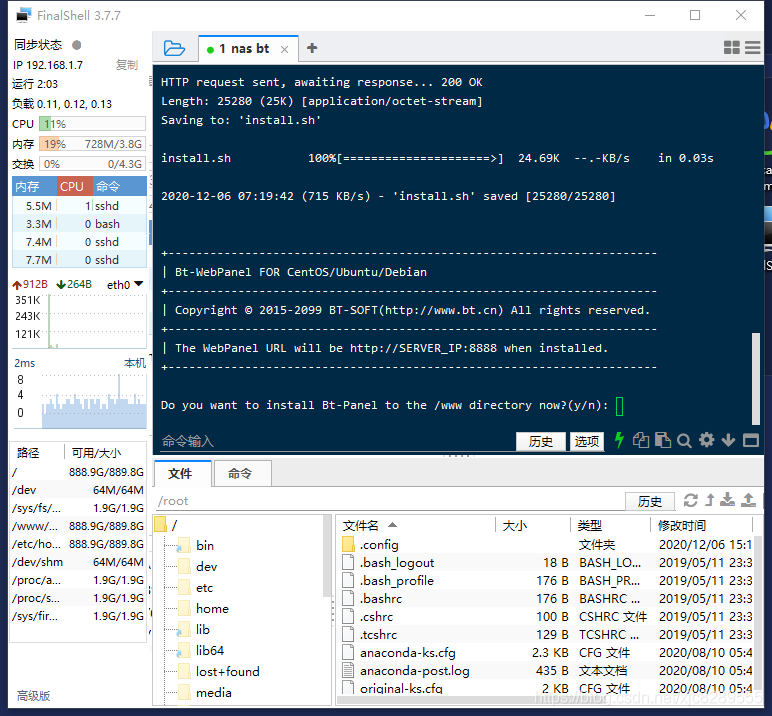Sort files by 文件名 column header
Image resolution: width=772 pixels, height=716 pixels.
pos(416,525)
